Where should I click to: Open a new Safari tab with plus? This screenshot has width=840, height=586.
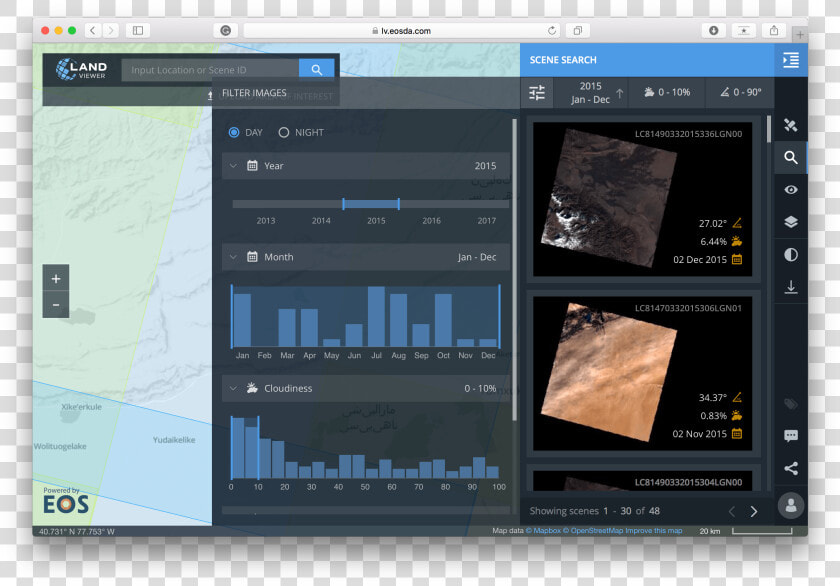point(800,34)
